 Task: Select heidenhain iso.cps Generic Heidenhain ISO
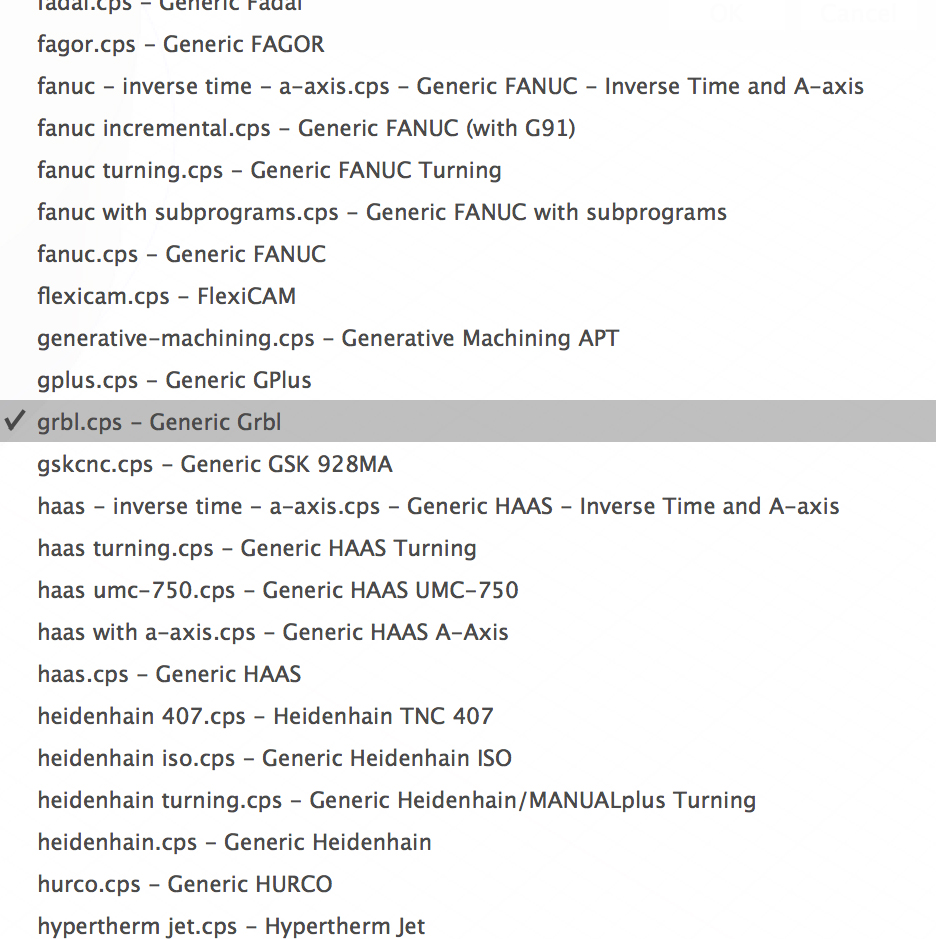(274, 758)
